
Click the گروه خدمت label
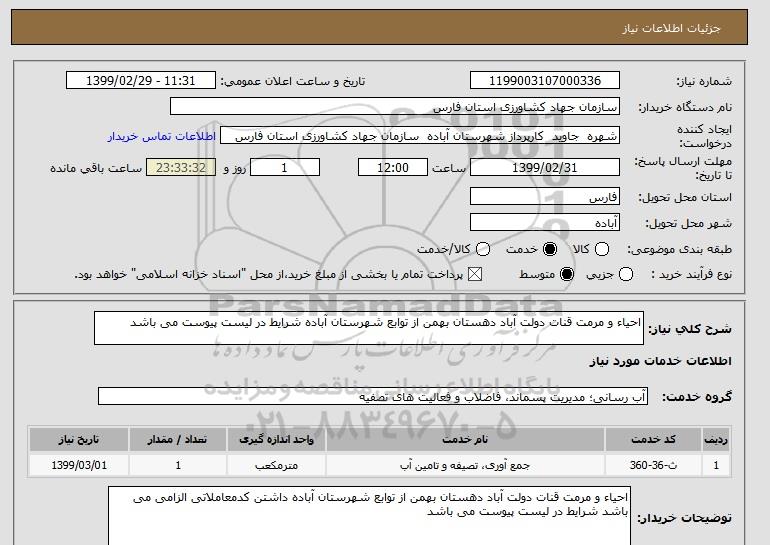[696, 397]
